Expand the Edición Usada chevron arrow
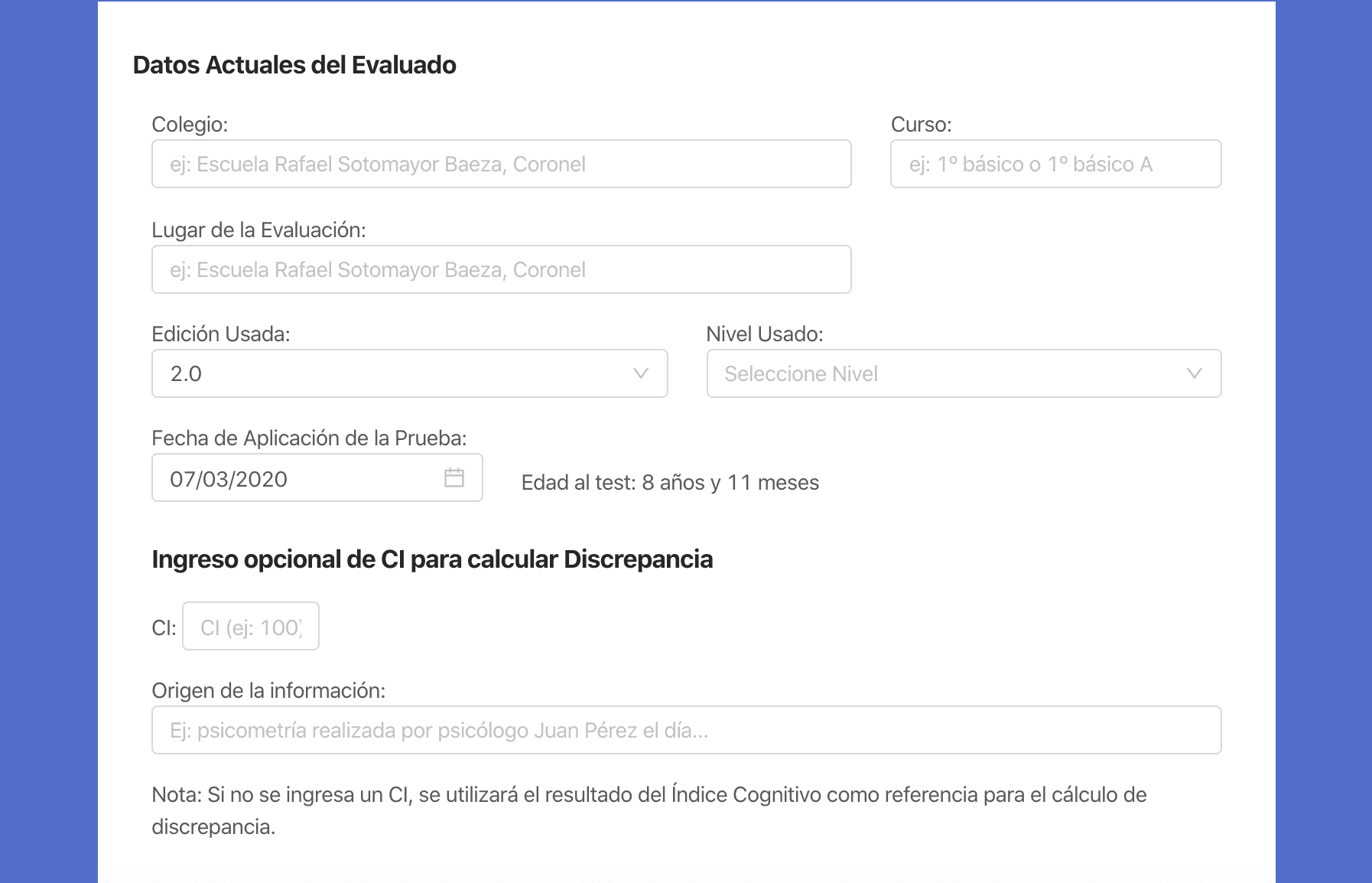The image size is (1372, 883). point(641,373)
